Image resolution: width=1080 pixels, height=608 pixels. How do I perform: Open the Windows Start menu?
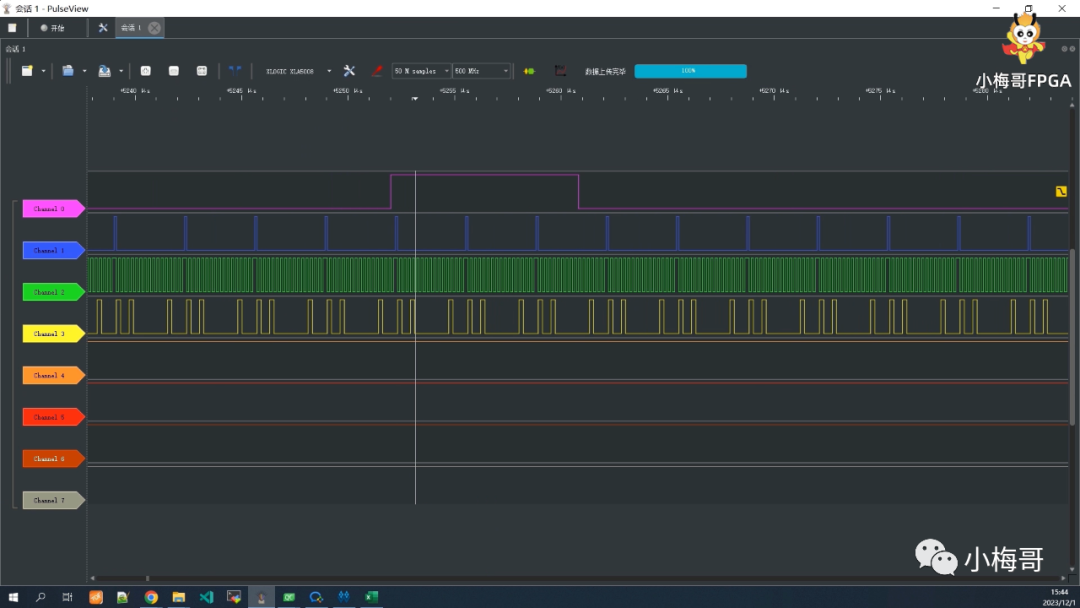[x=12, y=597]
